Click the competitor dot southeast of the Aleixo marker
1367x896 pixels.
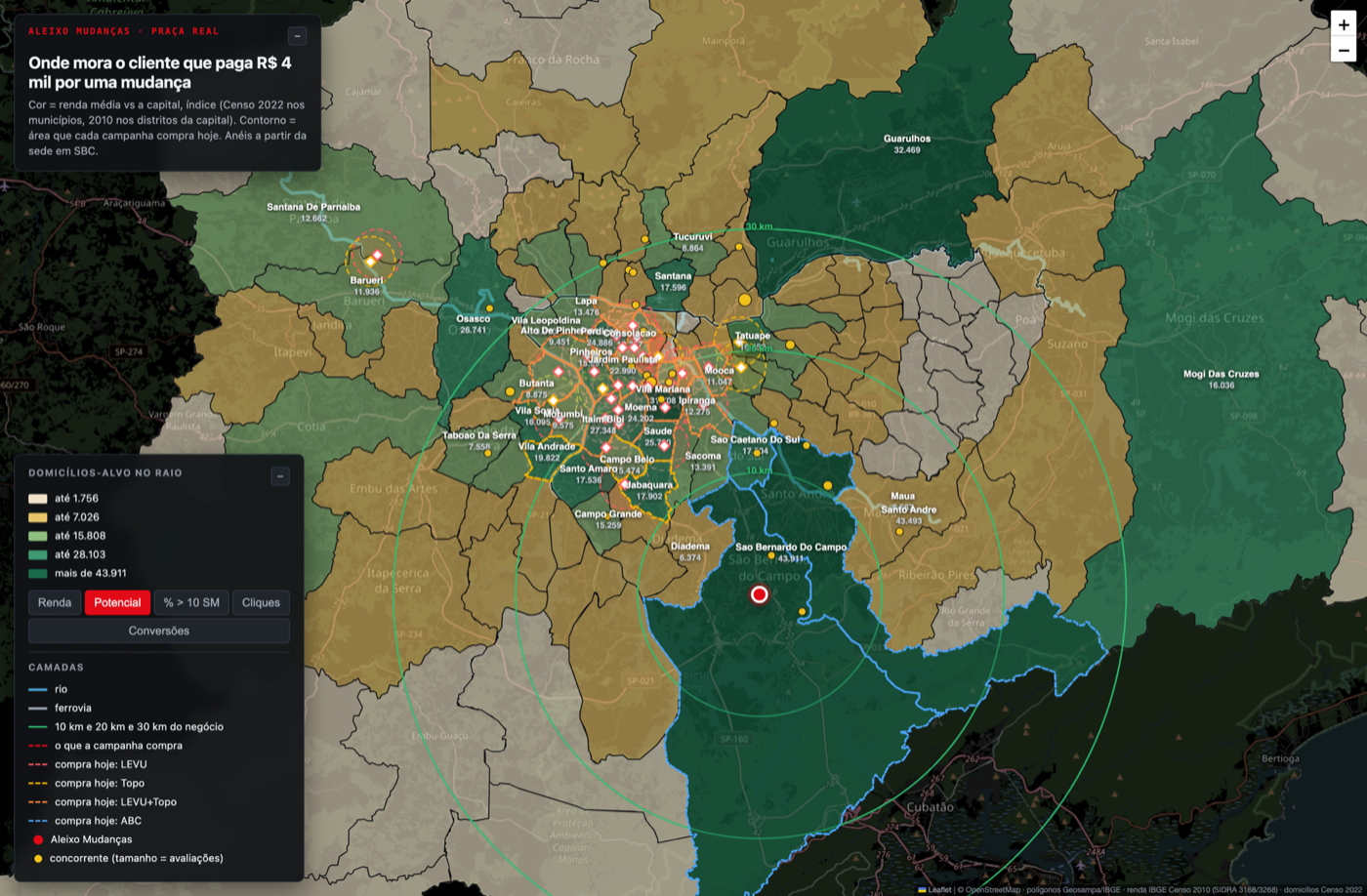pos(803,612)
